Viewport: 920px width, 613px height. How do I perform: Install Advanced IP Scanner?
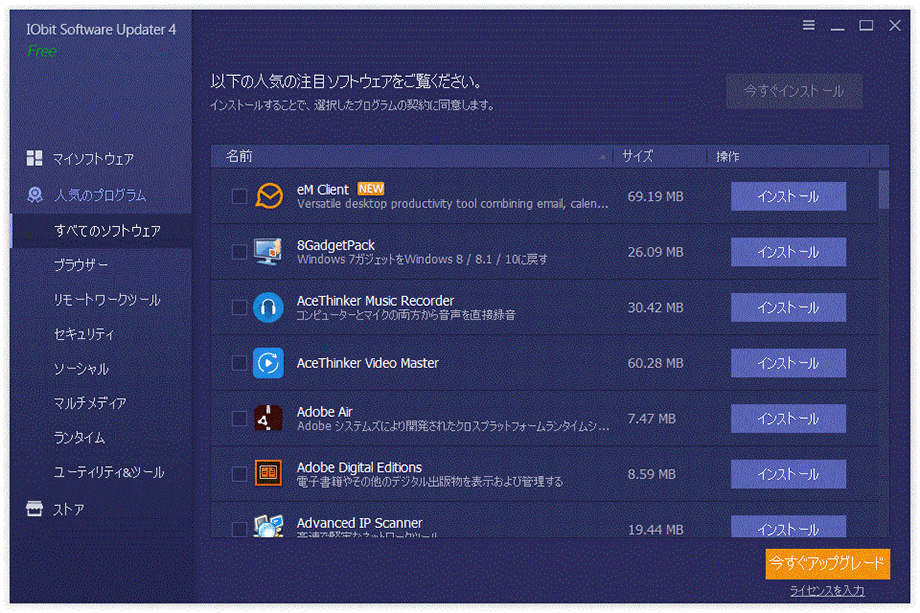click(x=788, y=527)
